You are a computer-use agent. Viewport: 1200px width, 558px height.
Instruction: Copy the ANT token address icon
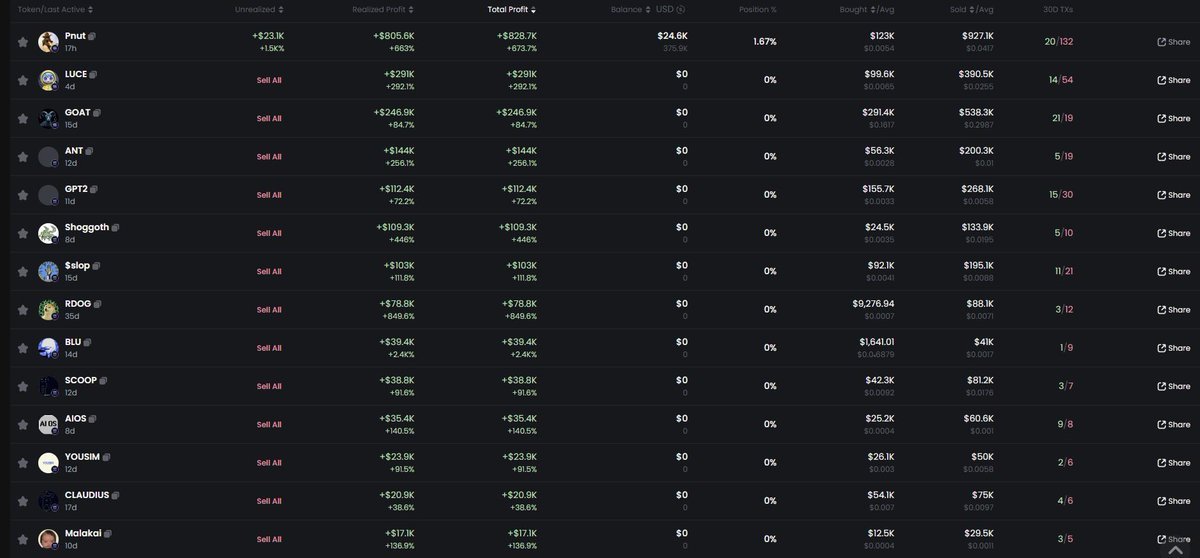pyautogui.click(x=89, y=151)
